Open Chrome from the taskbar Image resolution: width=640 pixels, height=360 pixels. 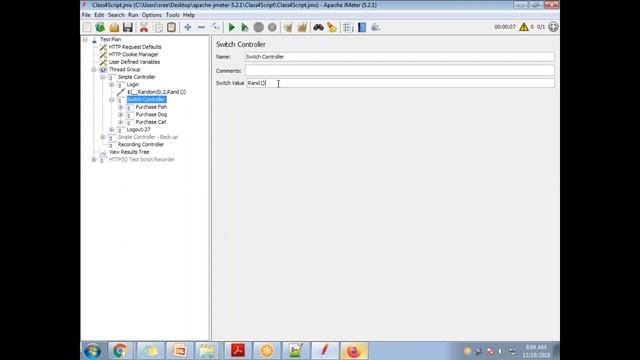coord(120,351)
